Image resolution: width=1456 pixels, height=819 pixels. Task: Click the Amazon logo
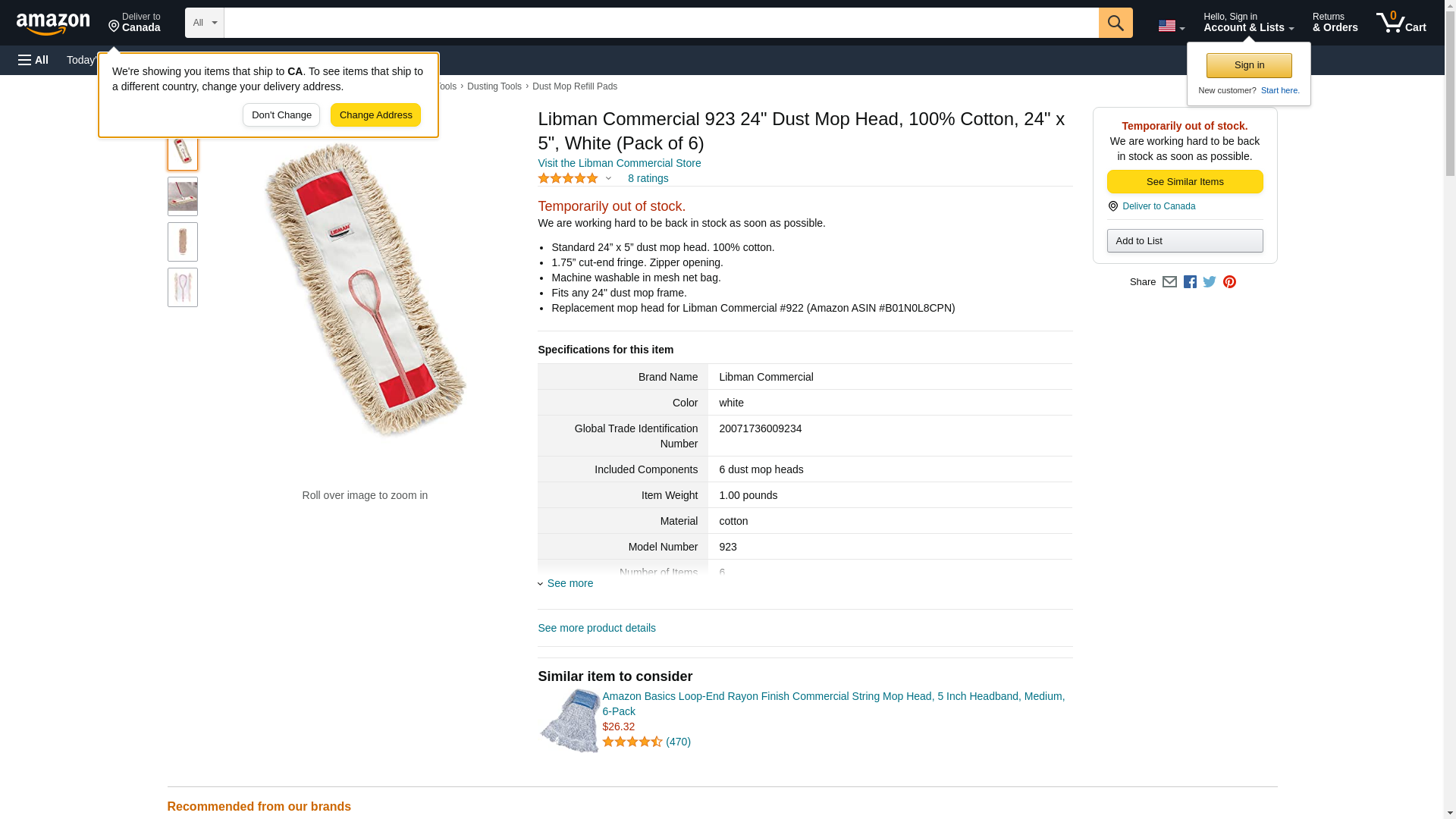tap(53, 24)
